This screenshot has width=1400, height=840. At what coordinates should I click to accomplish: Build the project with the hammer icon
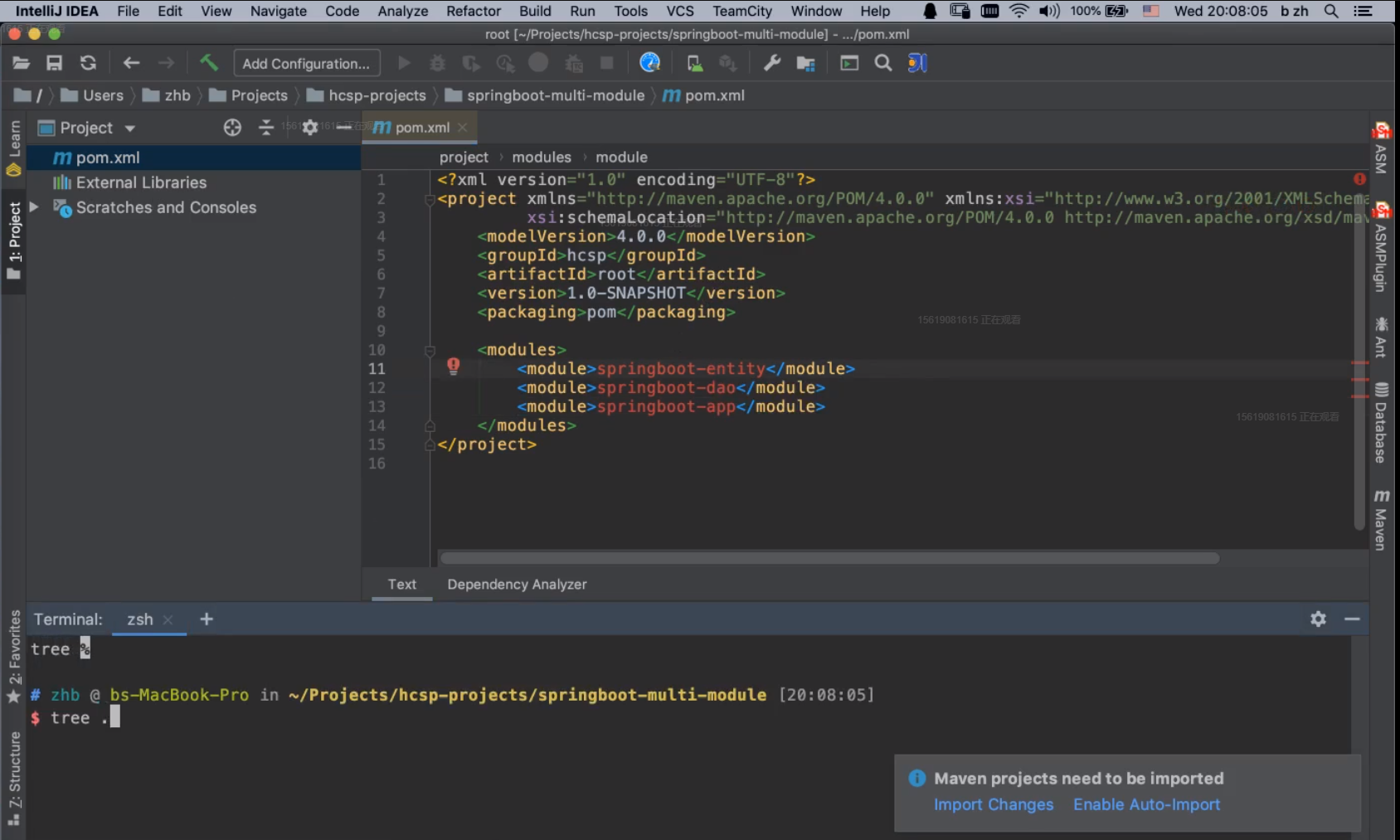click(208, 62)
